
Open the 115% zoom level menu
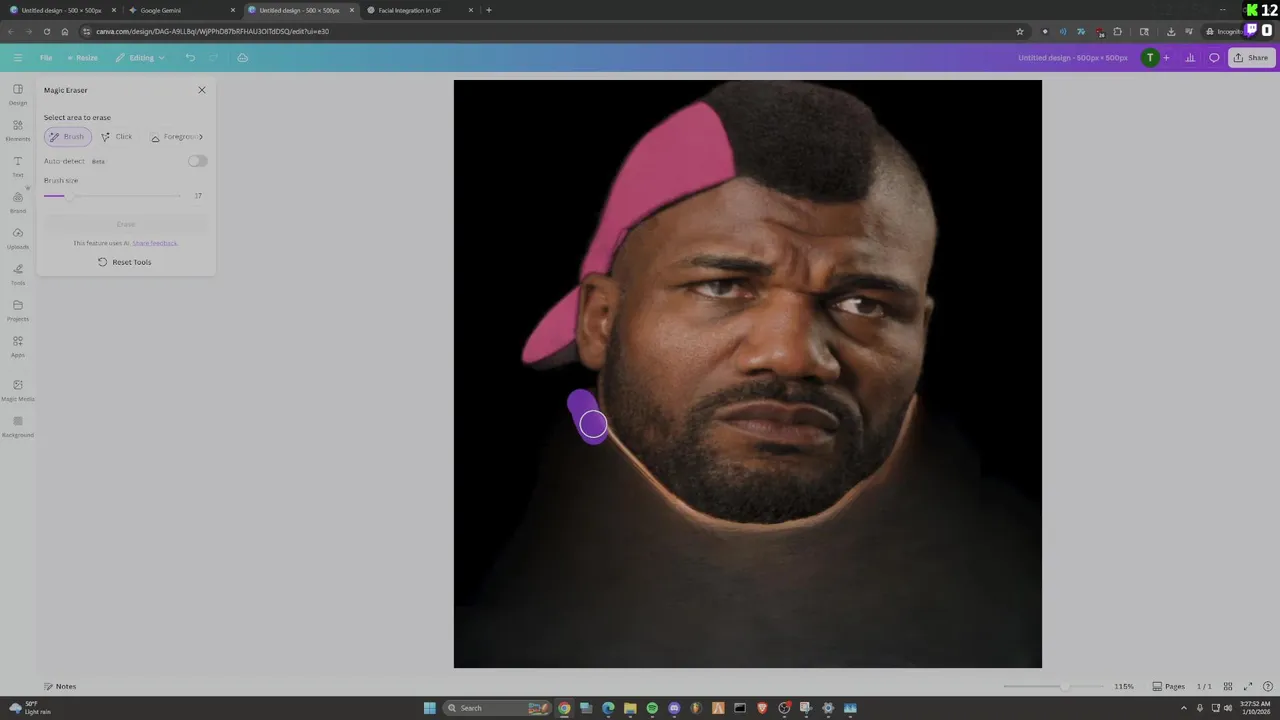[1124, 687]
